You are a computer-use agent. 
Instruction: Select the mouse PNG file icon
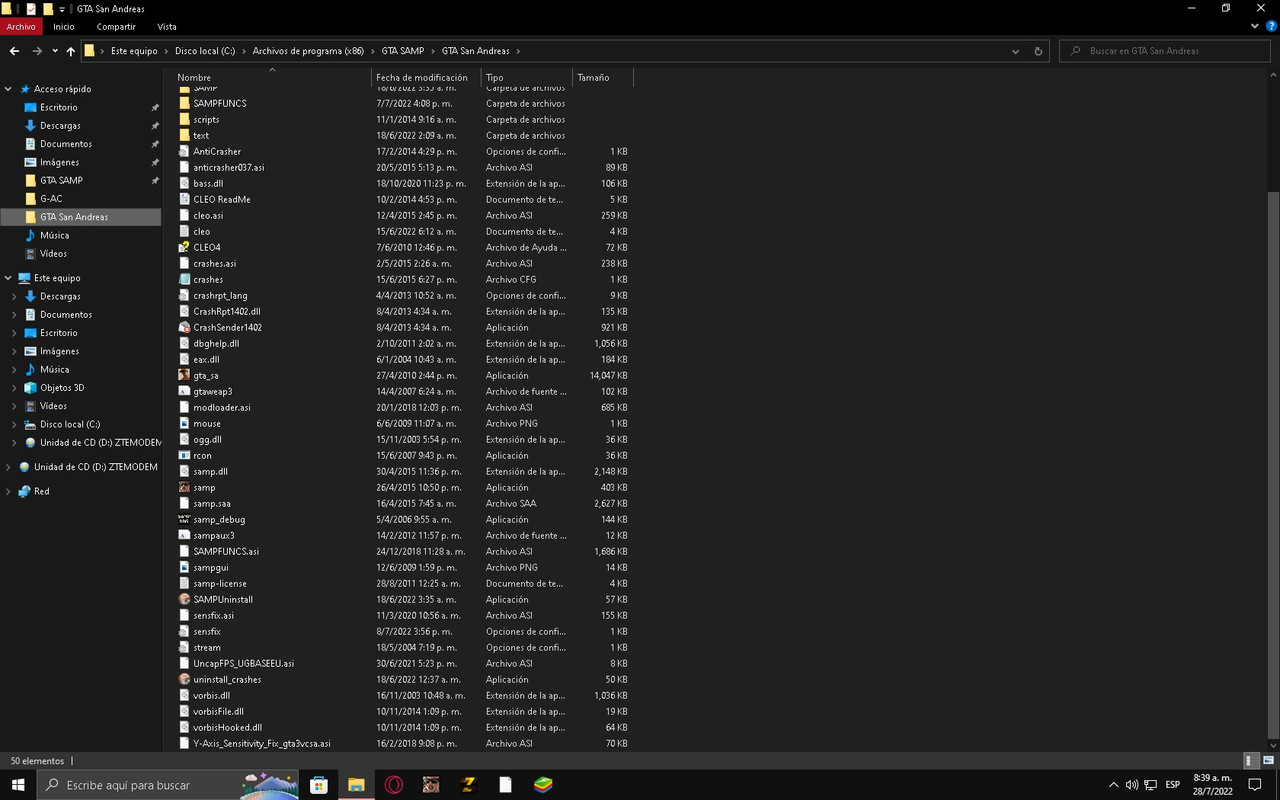click(184, 423)
